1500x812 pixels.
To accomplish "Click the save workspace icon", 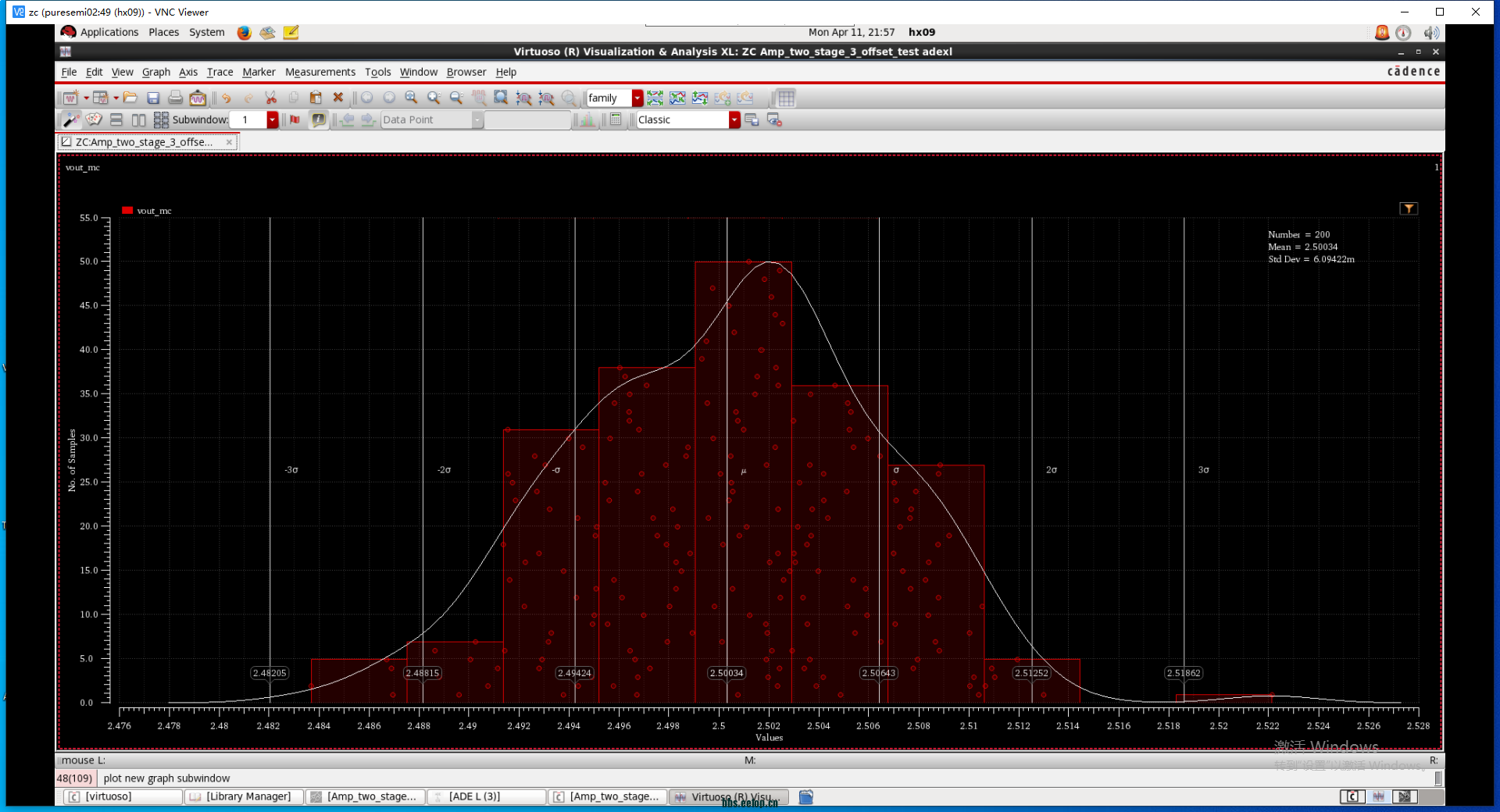I will tap(752, 119).
